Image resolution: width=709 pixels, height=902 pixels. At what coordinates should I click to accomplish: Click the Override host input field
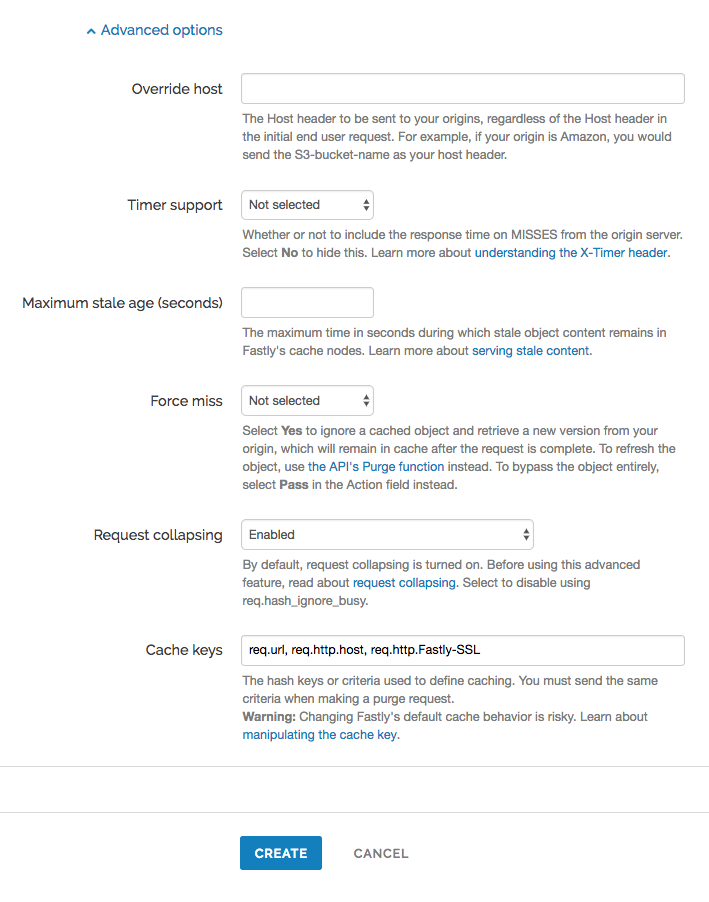(x=462, y=88)
